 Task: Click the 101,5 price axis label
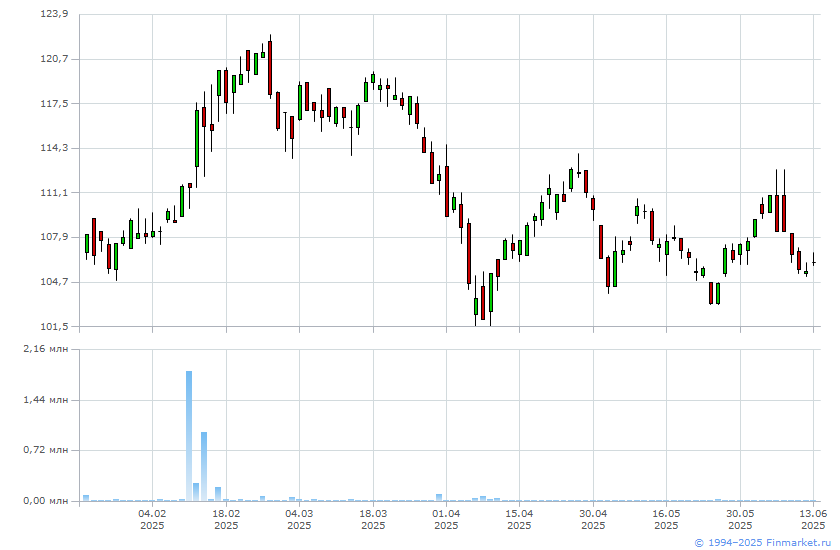click(55, 326)
